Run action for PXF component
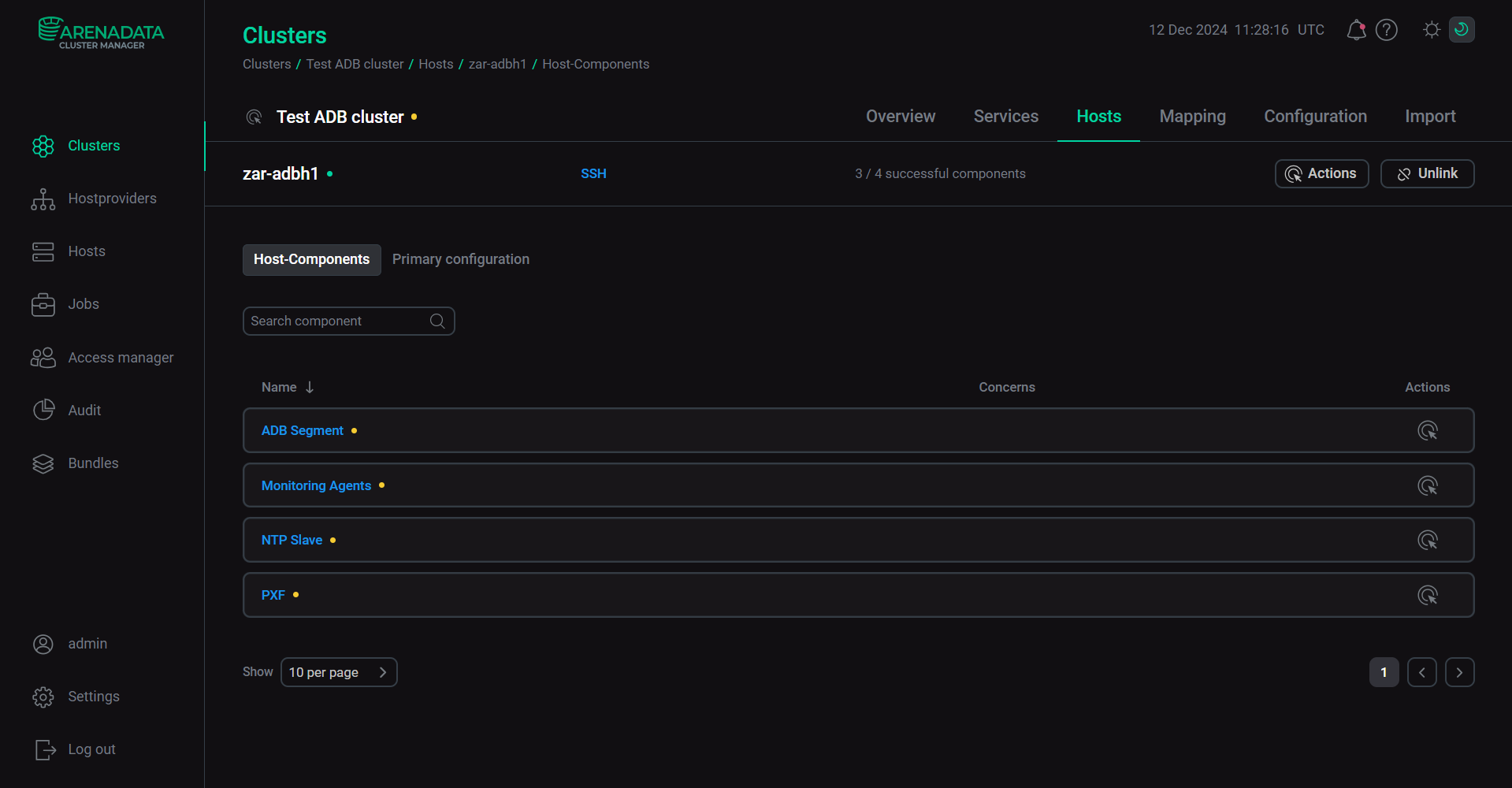 tap(1428, 595)
